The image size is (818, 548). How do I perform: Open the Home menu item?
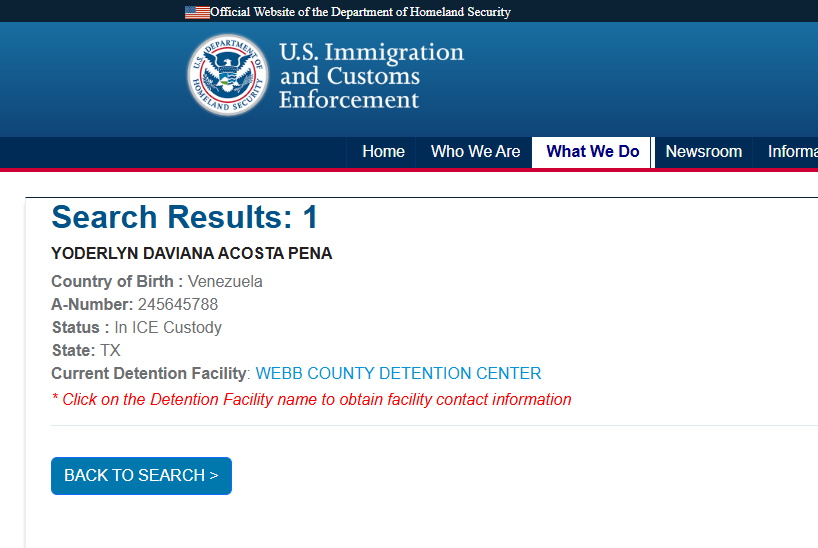pos(383,151)
